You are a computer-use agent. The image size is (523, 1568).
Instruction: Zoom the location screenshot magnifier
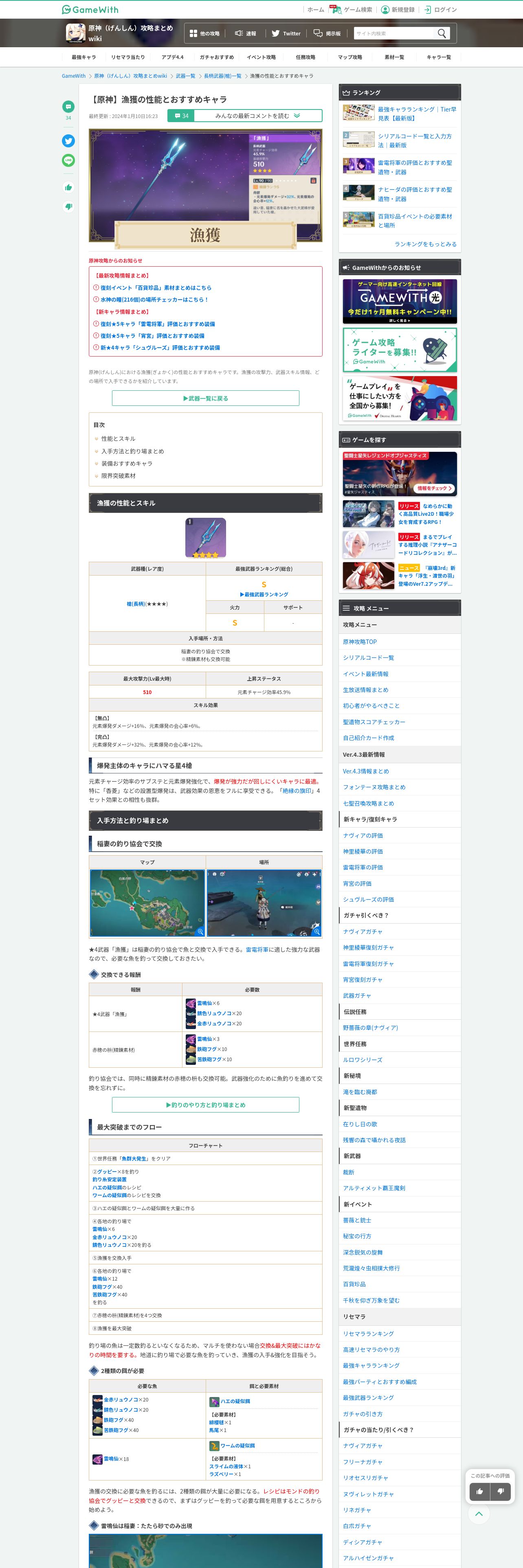click(316, 931)
